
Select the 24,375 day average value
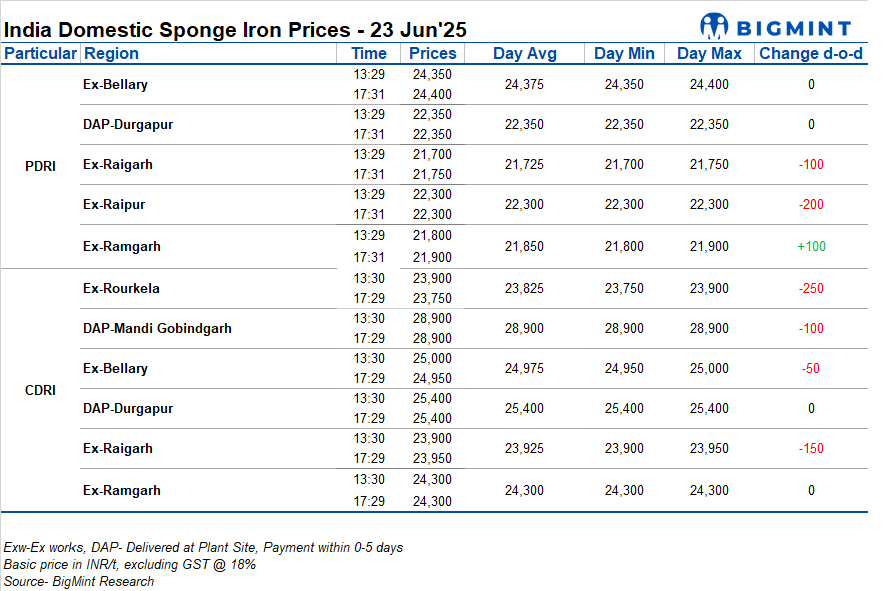(524, 85)
